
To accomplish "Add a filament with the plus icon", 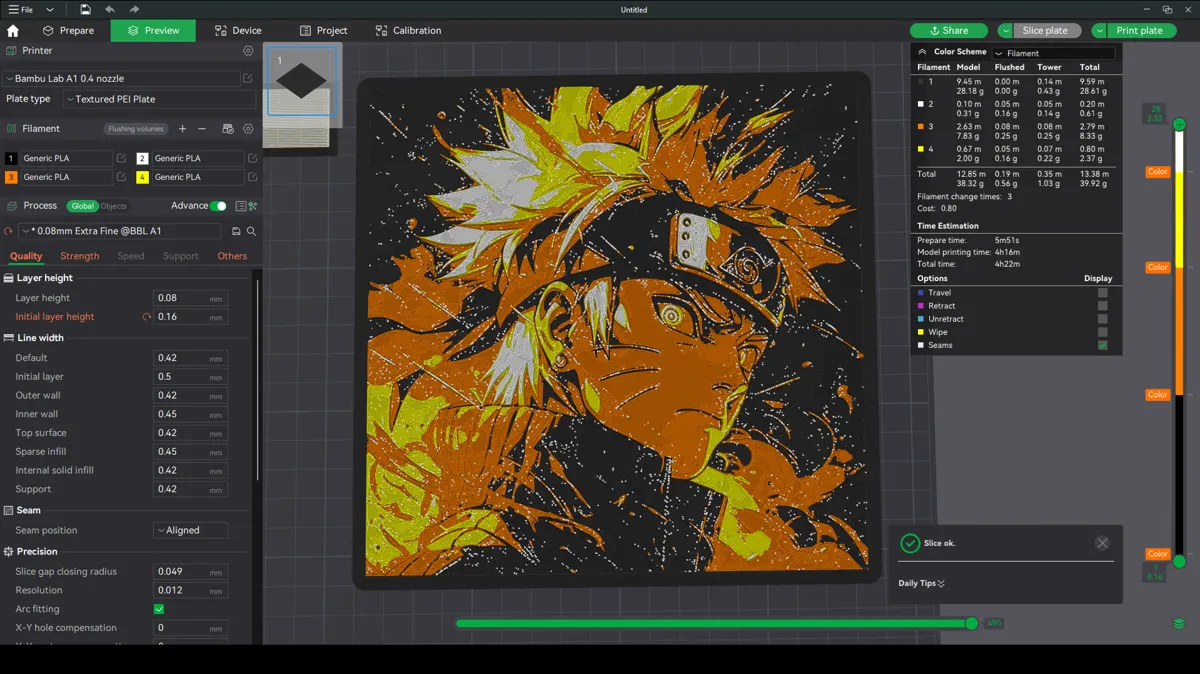I will pyautogui.click(x=182, y=129).
